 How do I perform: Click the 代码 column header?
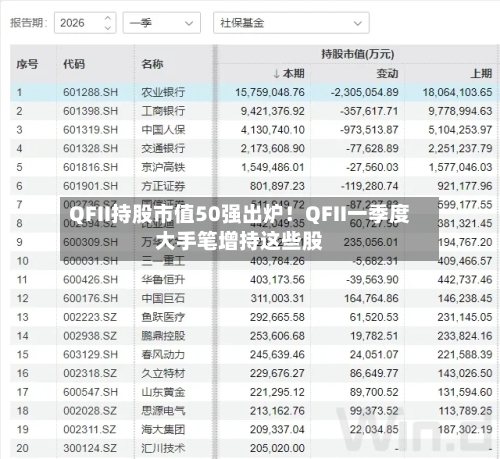74,64
